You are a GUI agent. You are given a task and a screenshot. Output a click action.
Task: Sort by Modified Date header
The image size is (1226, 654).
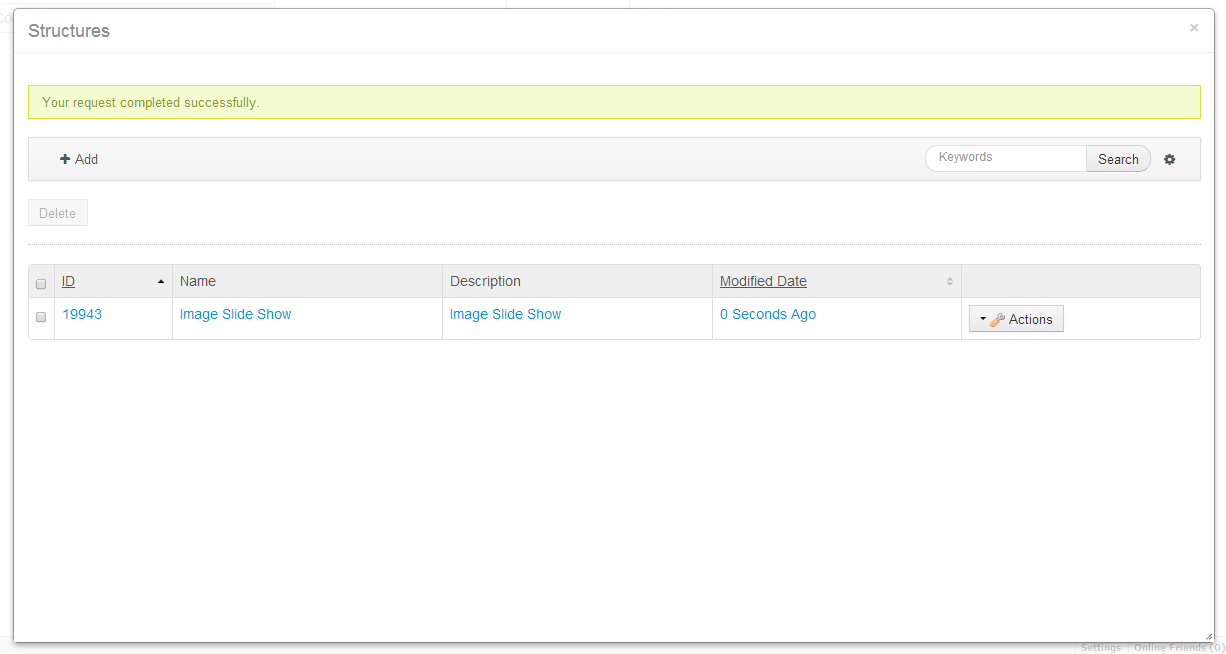[763, 281]
